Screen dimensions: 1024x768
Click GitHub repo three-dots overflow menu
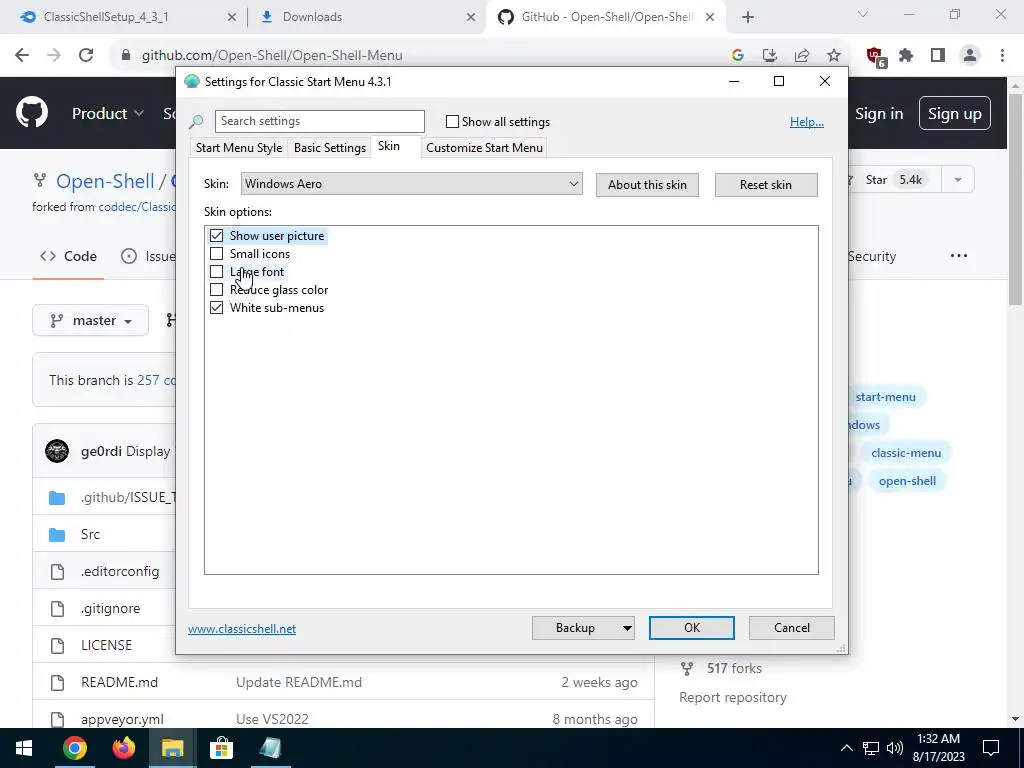click(959, 256)
